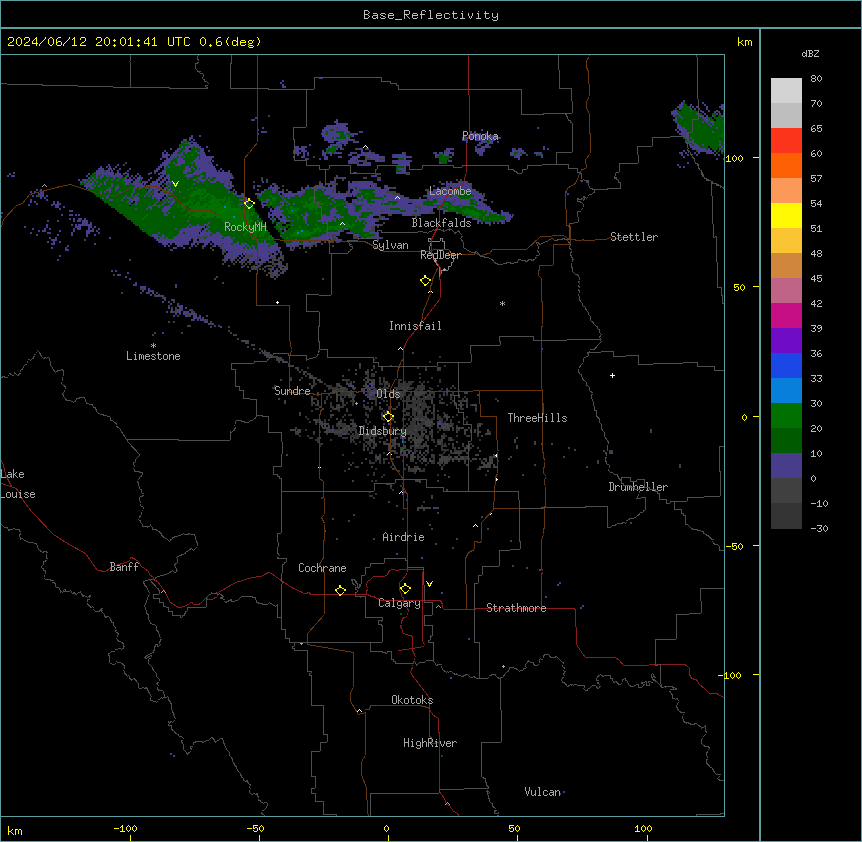862x842 pixels.
Task: Click the Calgary city label
Action: point(400,603)
